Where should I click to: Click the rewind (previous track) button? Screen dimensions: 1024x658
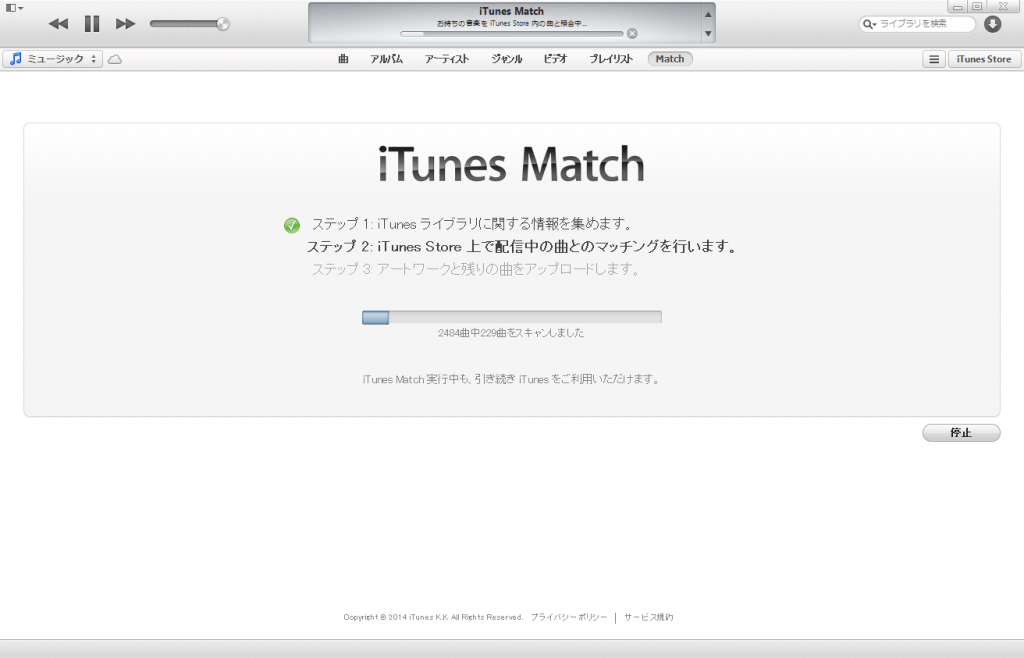pyautogui.click(x=58, y=24)
